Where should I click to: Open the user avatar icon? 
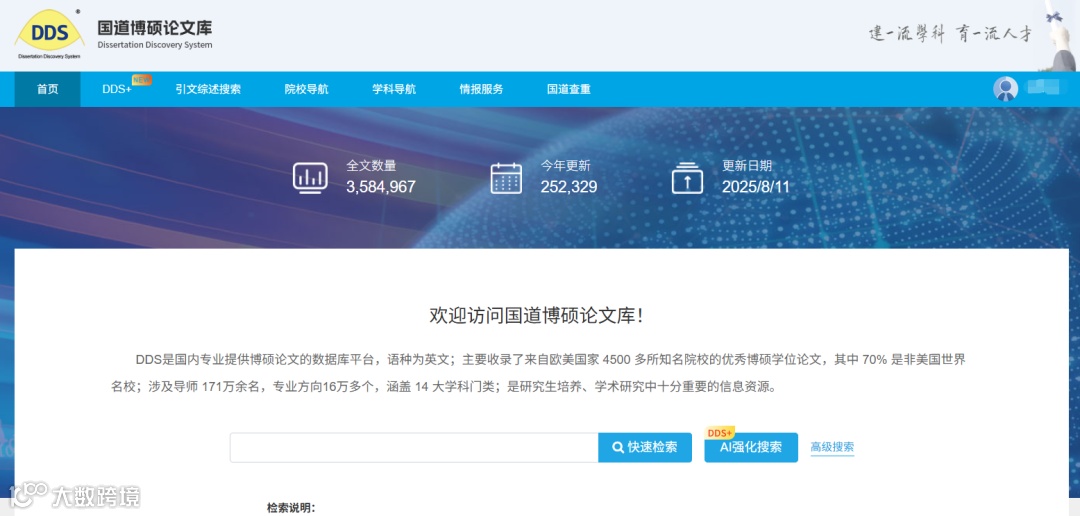(x=1006, y=89)
